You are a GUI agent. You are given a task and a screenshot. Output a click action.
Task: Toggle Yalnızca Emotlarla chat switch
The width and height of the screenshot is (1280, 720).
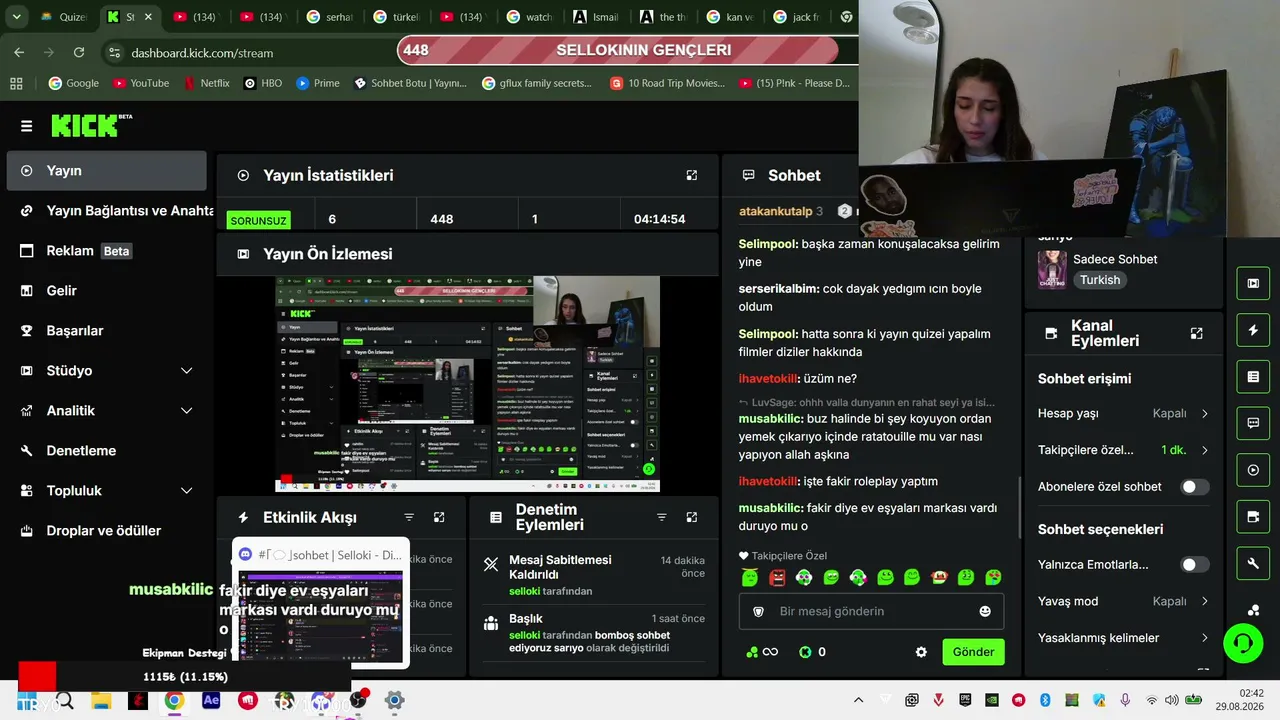point(1195,565)
